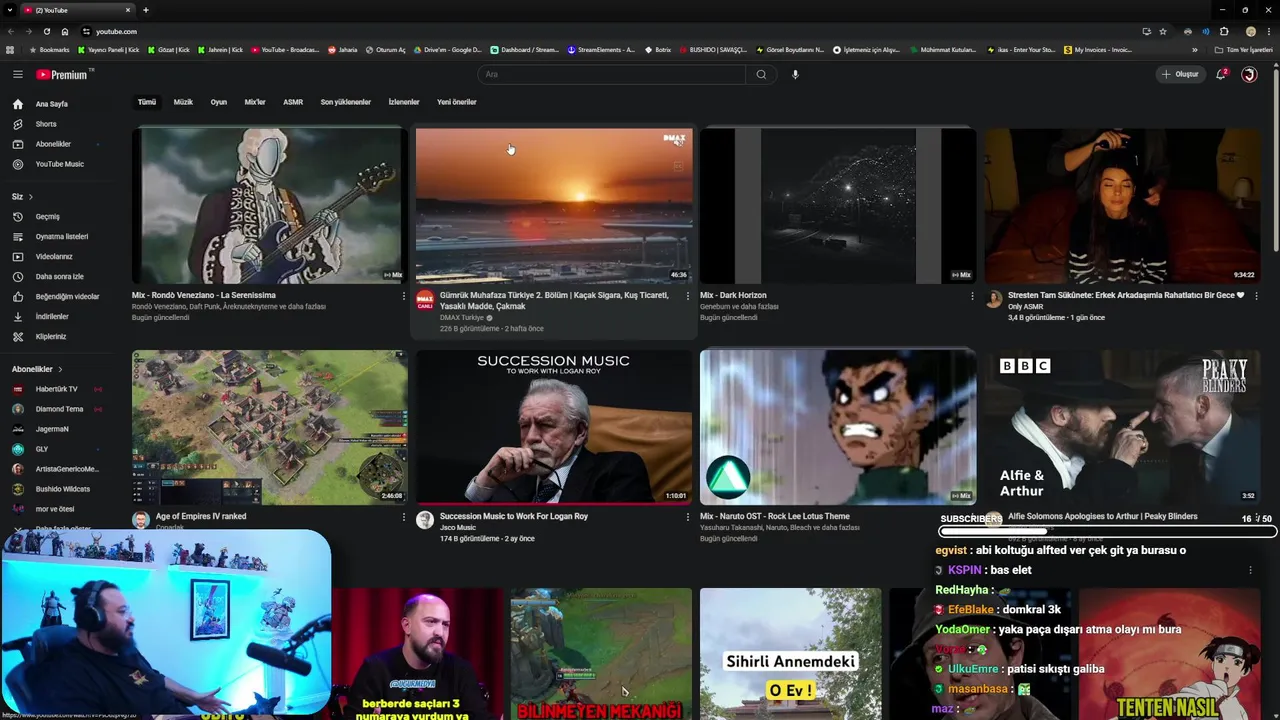Image resolution: width=1280 pixels, height=720 pixels.
Task: Open the Gümrük Muhafaza sunset thumbnail
Action: tap(553, 206)
